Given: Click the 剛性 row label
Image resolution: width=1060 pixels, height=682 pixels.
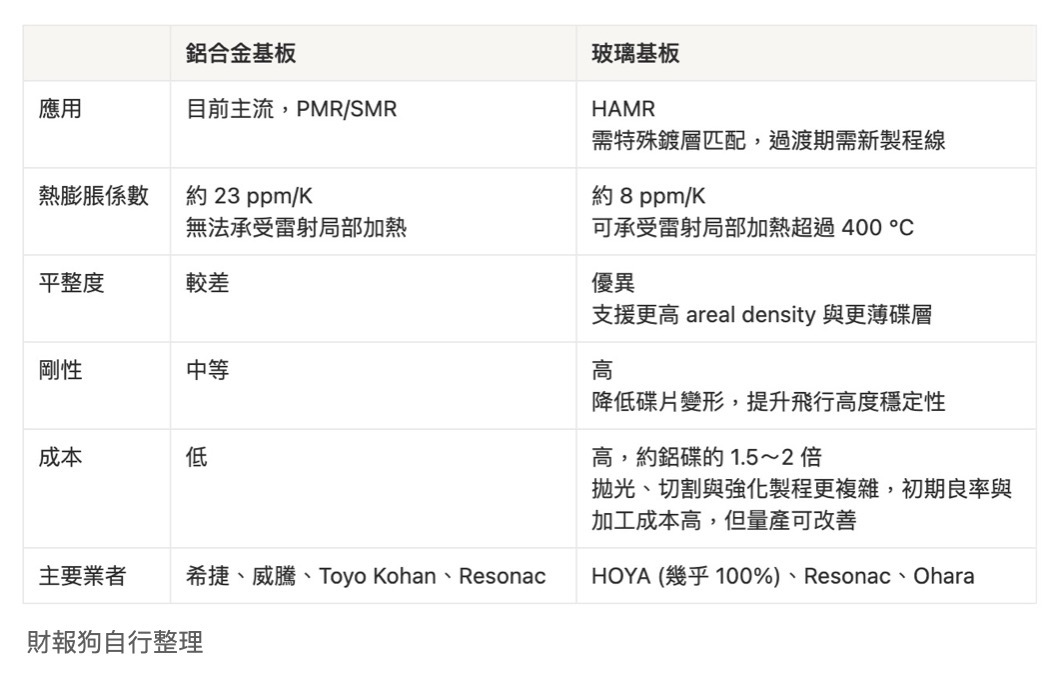Looking at the screenshot, I should click(60, 370).
